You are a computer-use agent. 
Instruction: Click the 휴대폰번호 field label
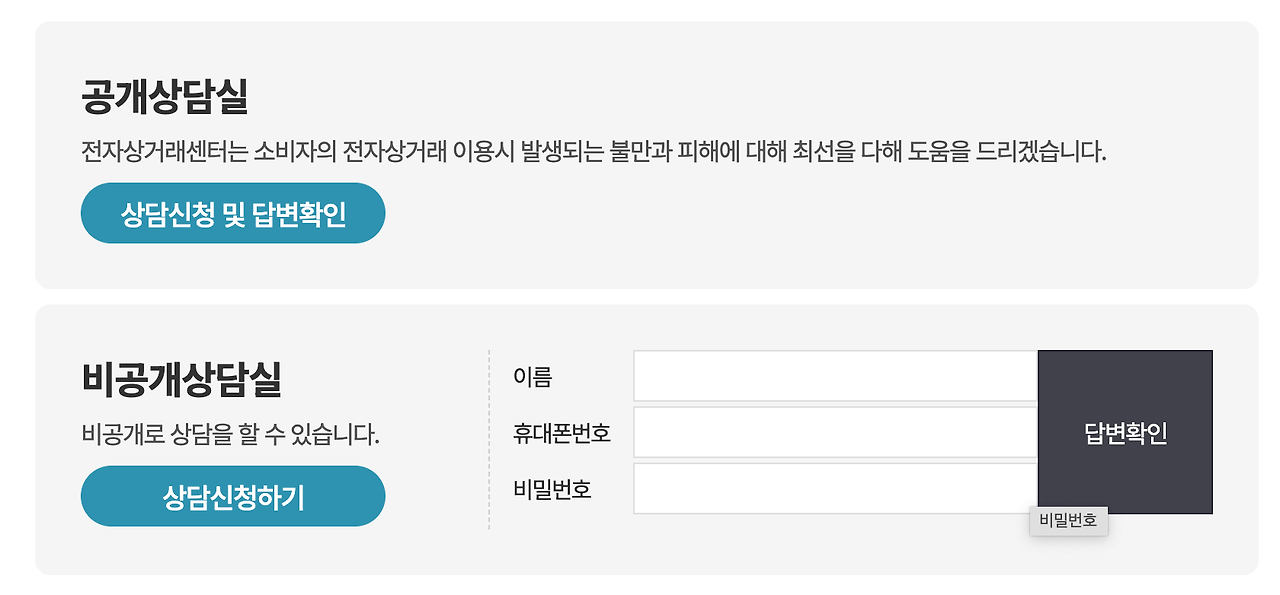564,432
